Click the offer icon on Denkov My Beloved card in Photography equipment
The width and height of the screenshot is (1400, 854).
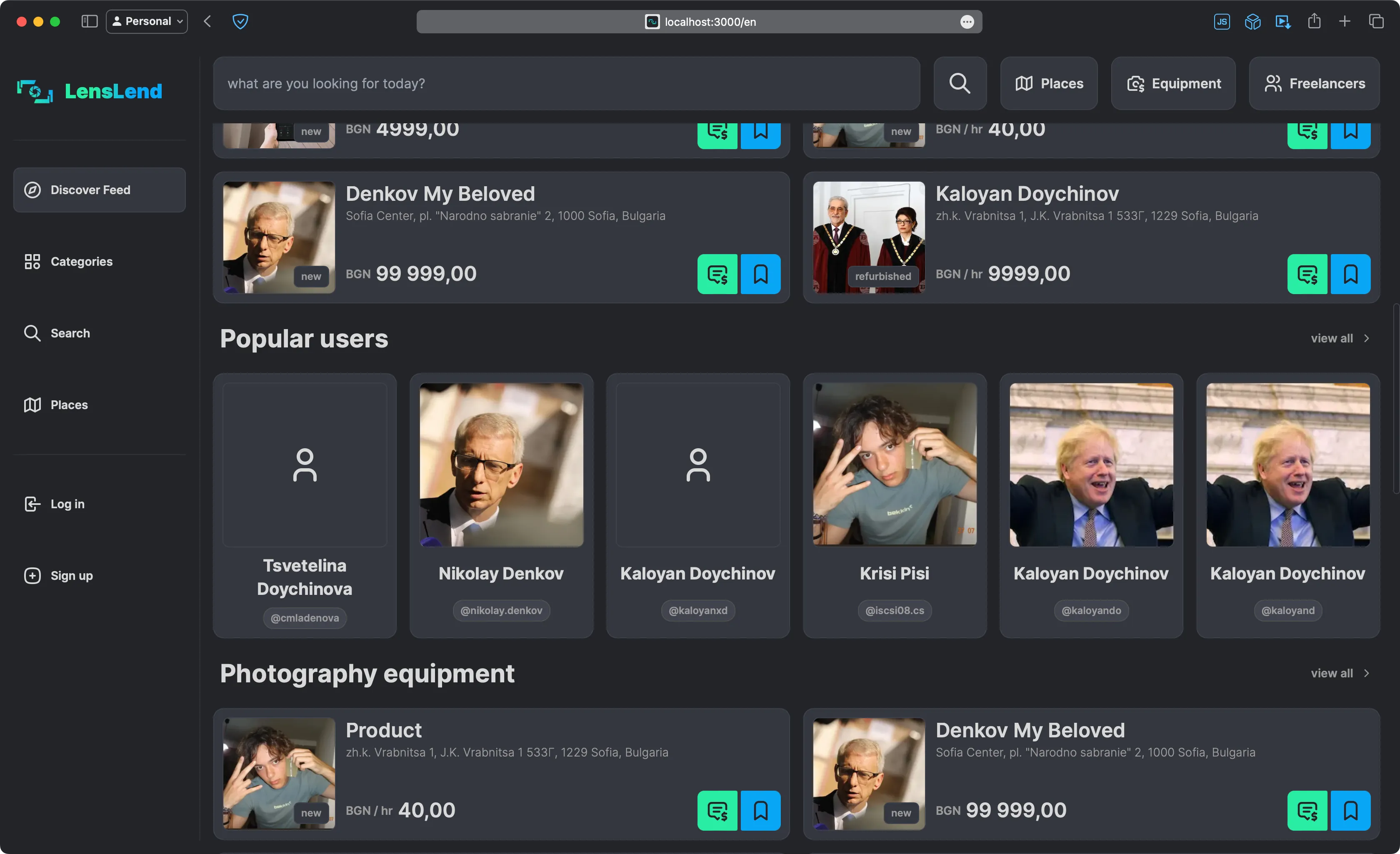[1307, 810]
